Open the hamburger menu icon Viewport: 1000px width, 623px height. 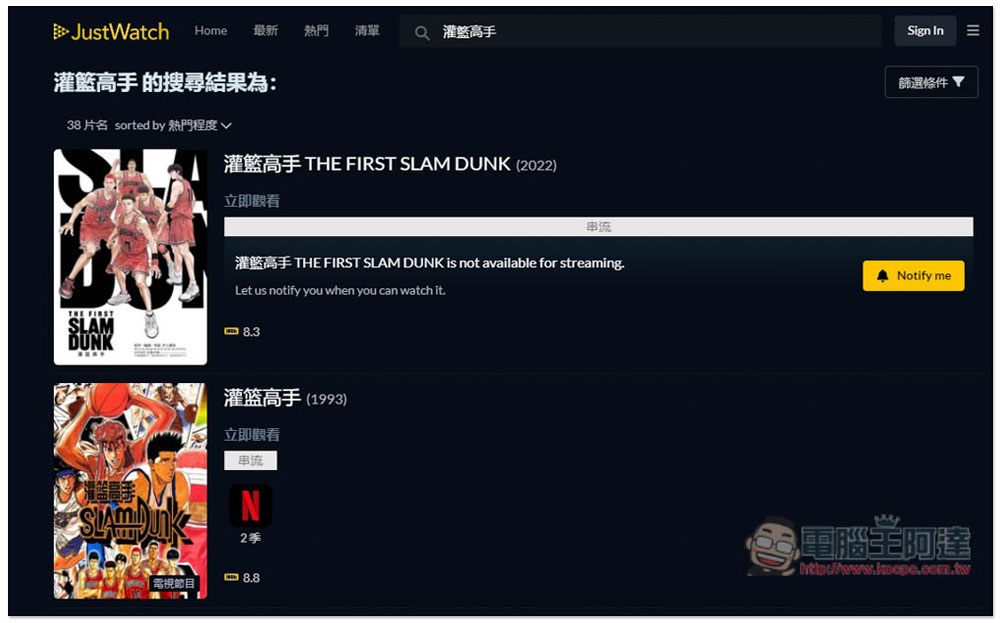973,31
